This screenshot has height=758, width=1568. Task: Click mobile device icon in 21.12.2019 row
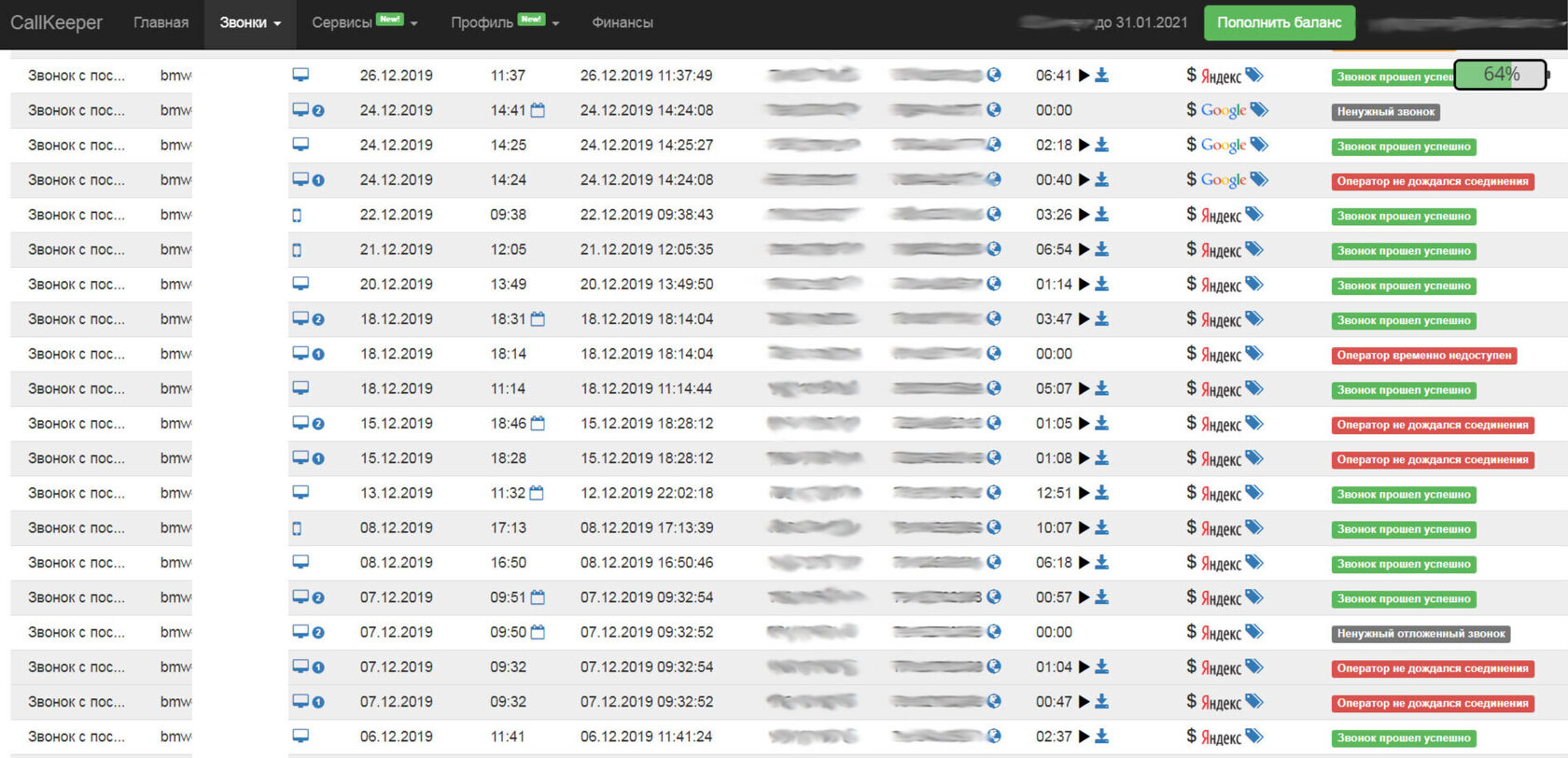click(297, 250)
